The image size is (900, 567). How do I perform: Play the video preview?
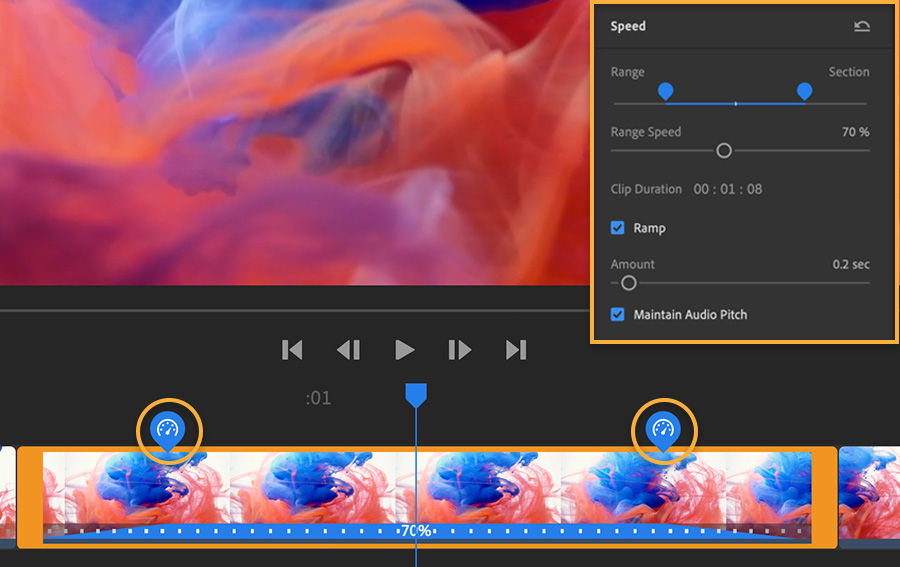405,349
